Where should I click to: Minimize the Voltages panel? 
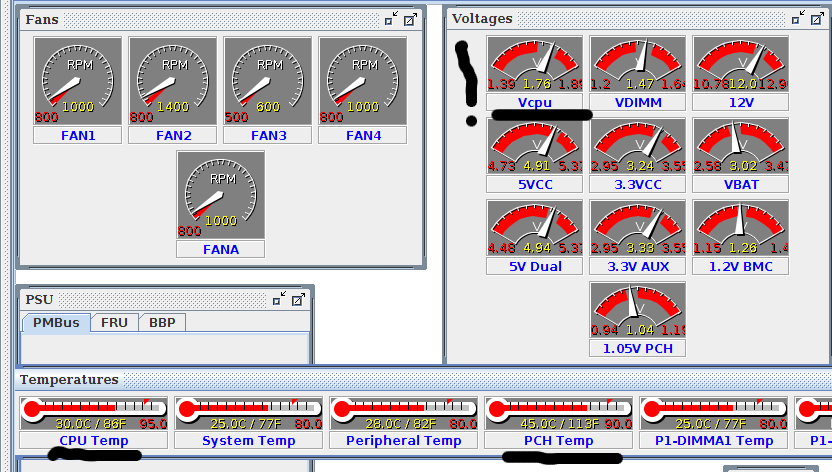tap(798, 18)
